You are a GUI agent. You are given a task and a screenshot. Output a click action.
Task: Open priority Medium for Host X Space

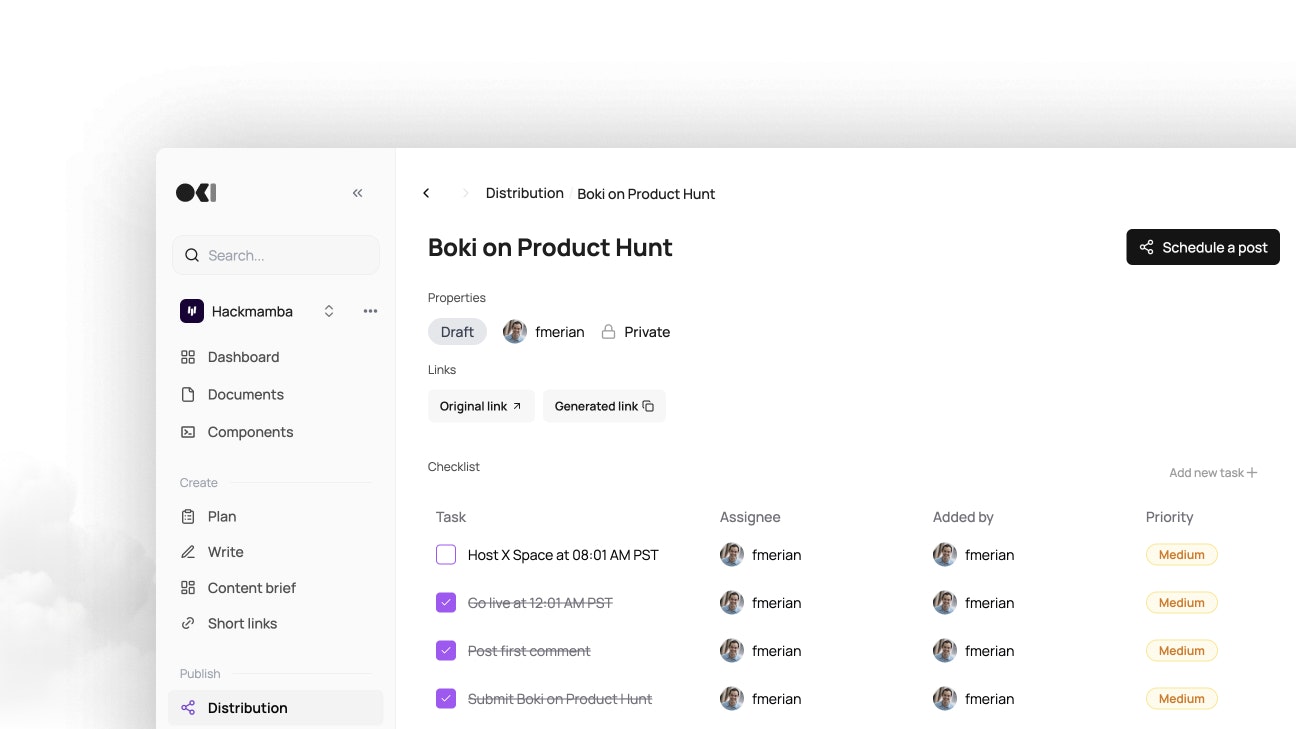pos(1182,555)
